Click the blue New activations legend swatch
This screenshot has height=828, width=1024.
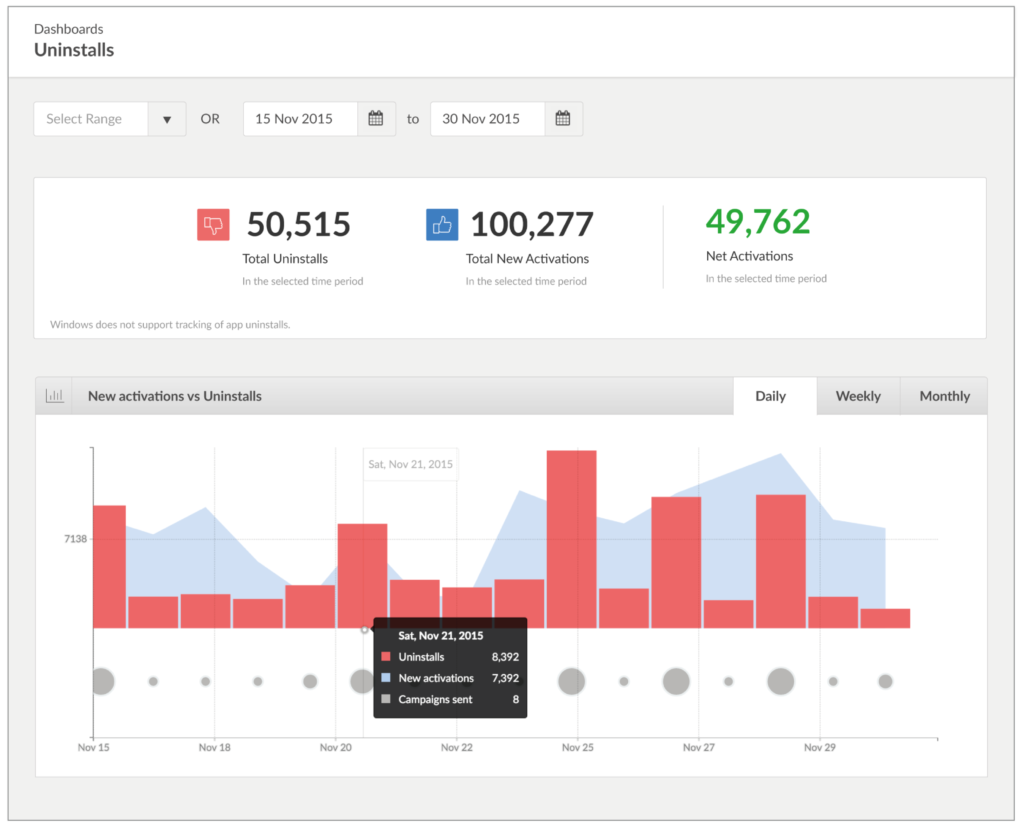tap(385, 678)
